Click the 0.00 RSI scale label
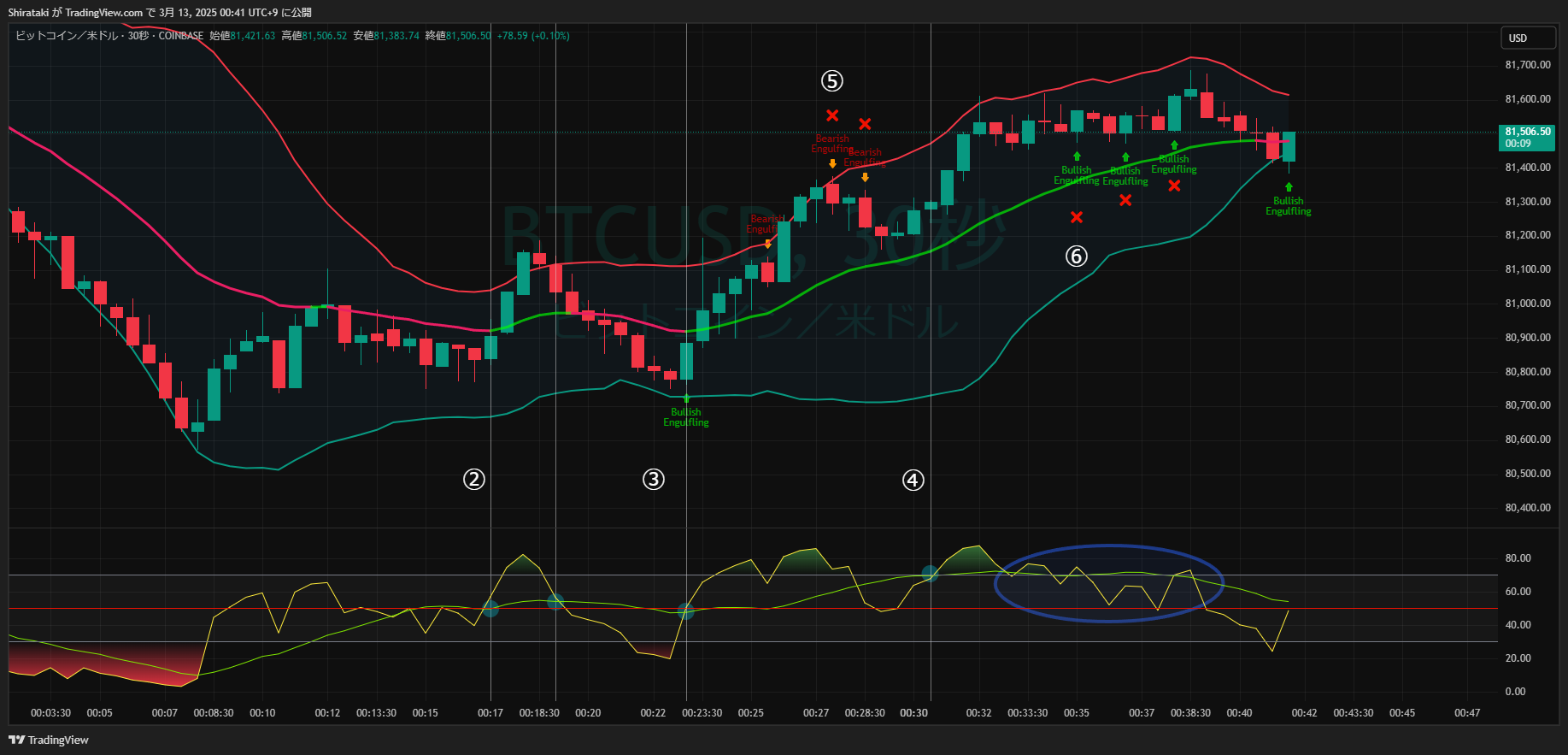 (x=1515, y=692)
